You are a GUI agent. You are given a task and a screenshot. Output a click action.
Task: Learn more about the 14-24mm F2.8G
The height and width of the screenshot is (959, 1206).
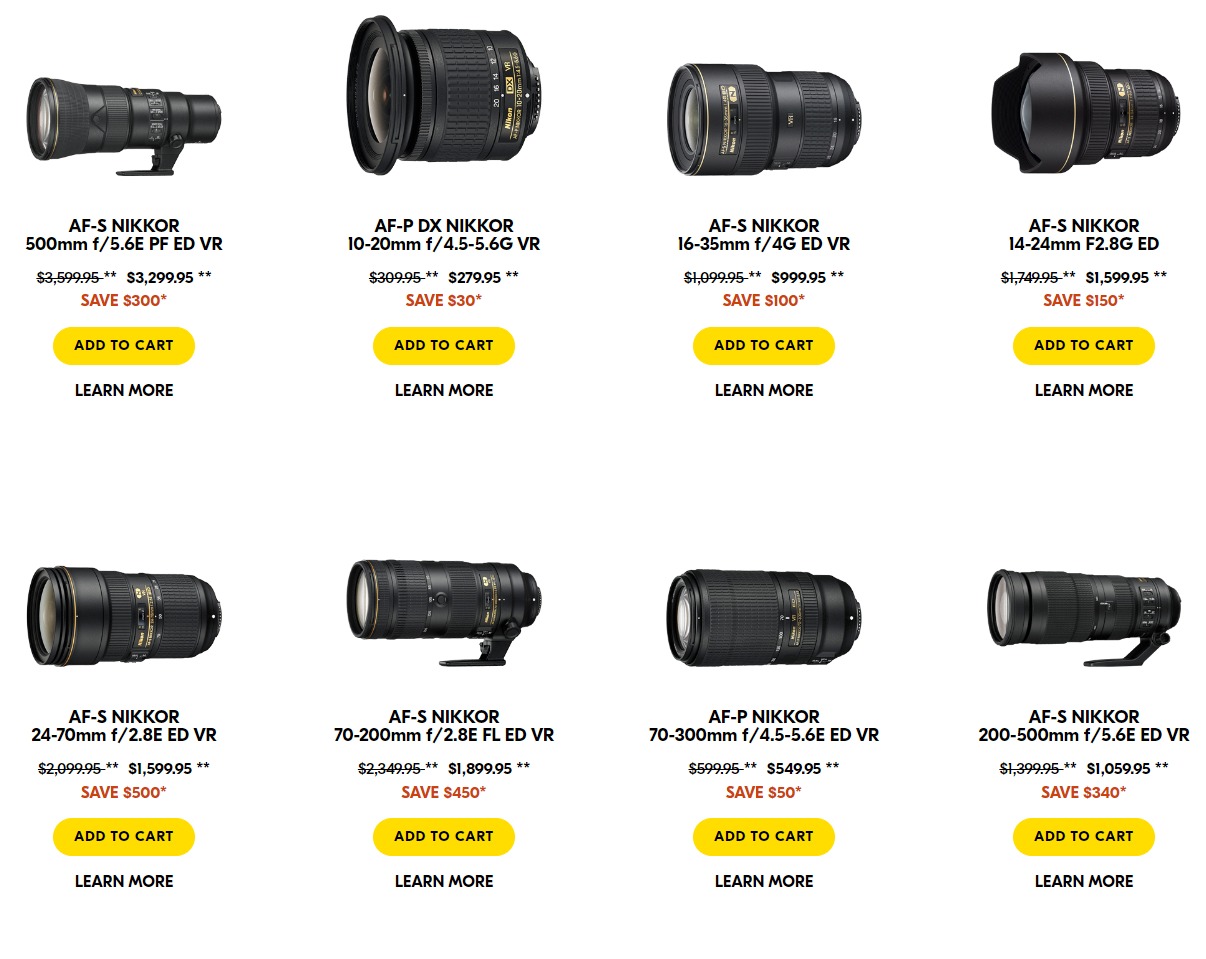1084,390
